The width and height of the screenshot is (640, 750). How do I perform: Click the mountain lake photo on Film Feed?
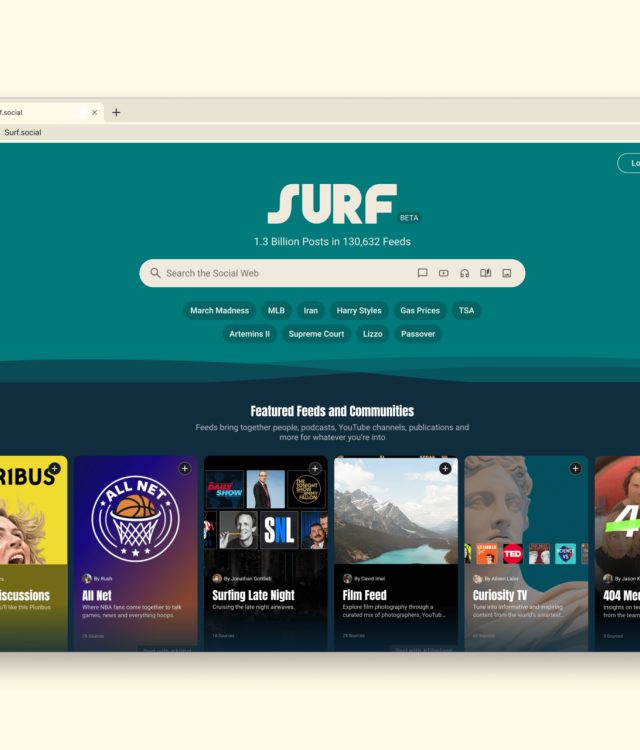click(396, 510)
